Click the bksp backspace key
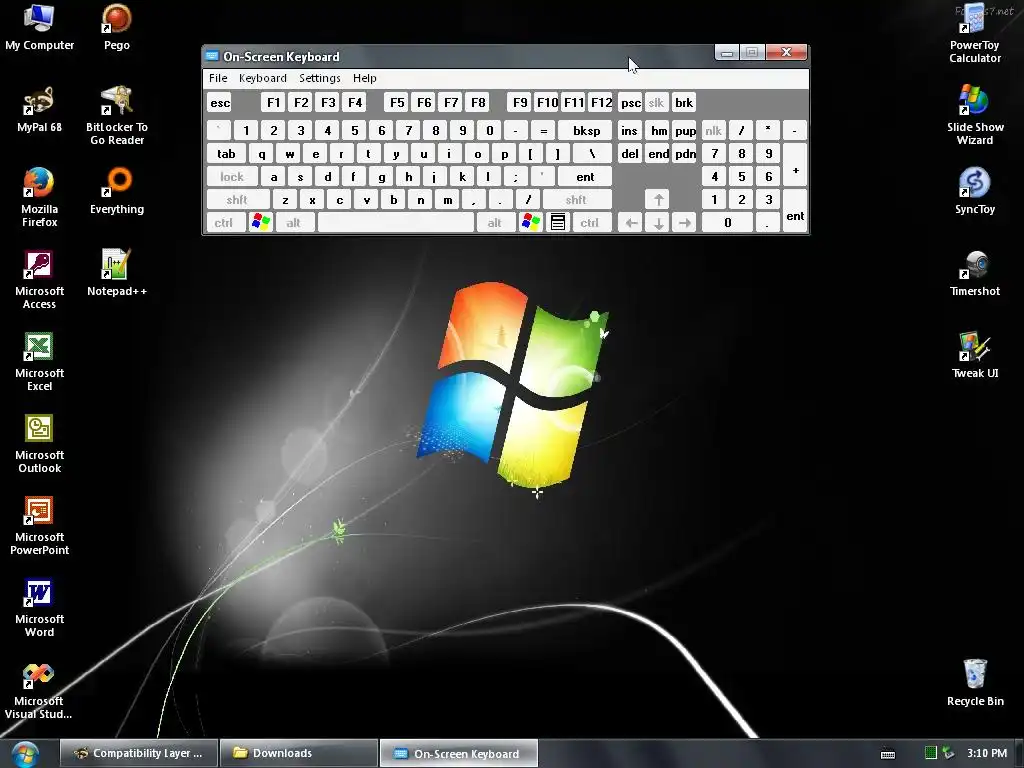This screenshot has height=768, width=1024. pos(585,131)
